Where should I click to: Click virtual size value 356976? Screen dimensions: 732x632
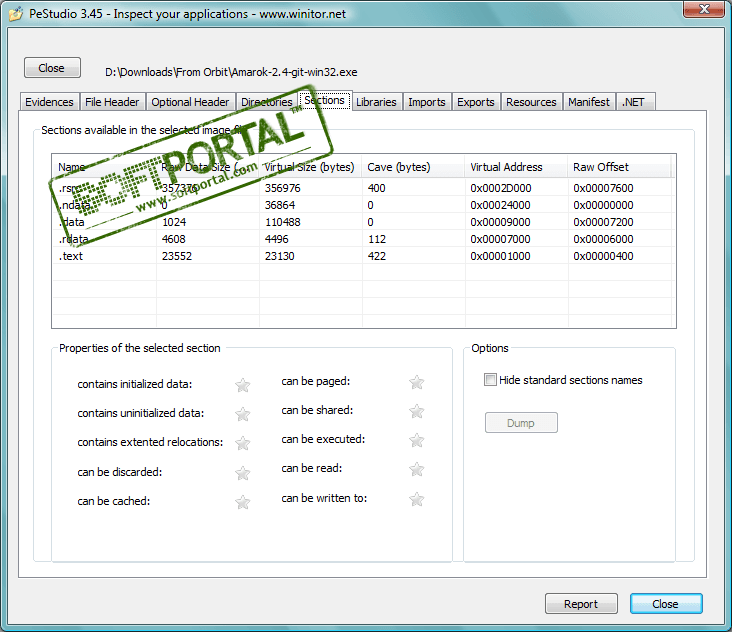point(282,188)
